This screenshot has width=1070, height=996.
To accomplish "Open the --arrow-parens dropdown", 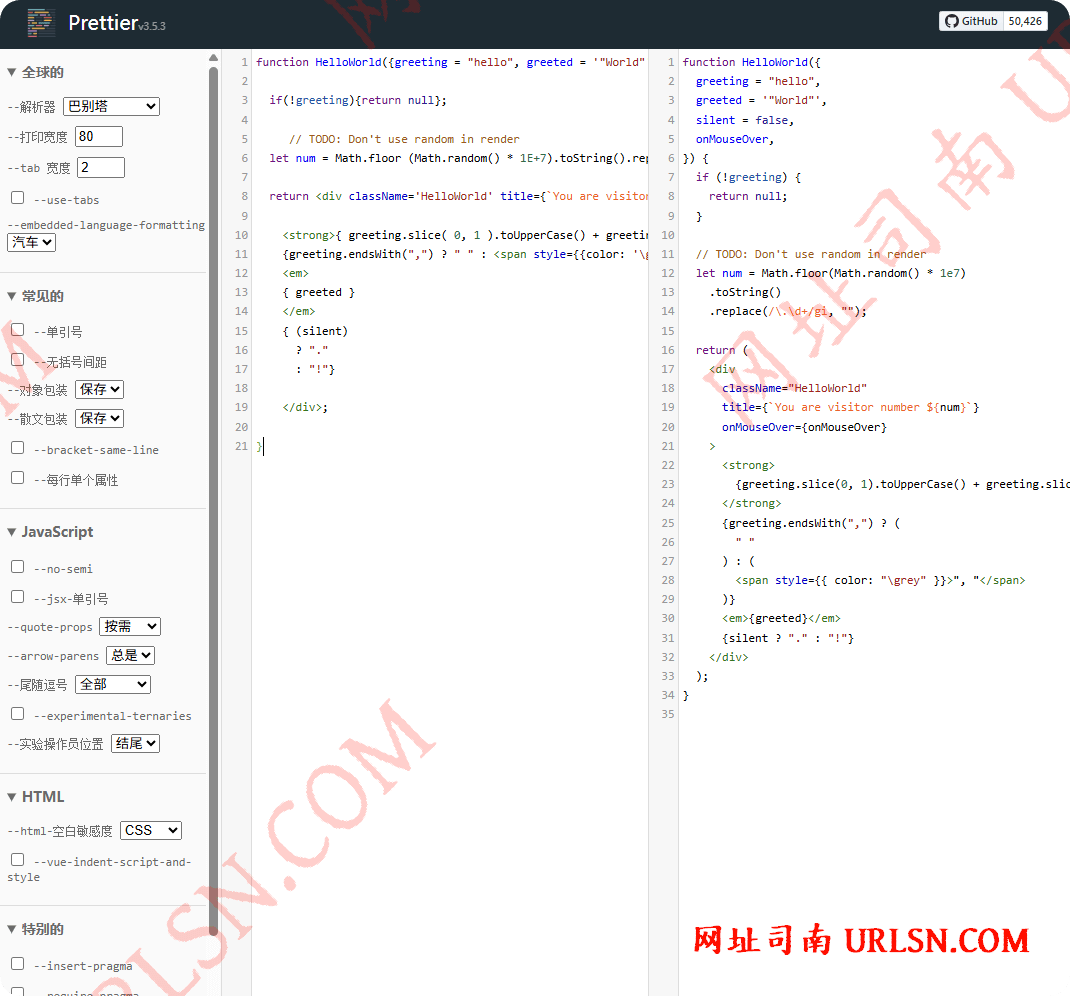I will click(131, 655).
